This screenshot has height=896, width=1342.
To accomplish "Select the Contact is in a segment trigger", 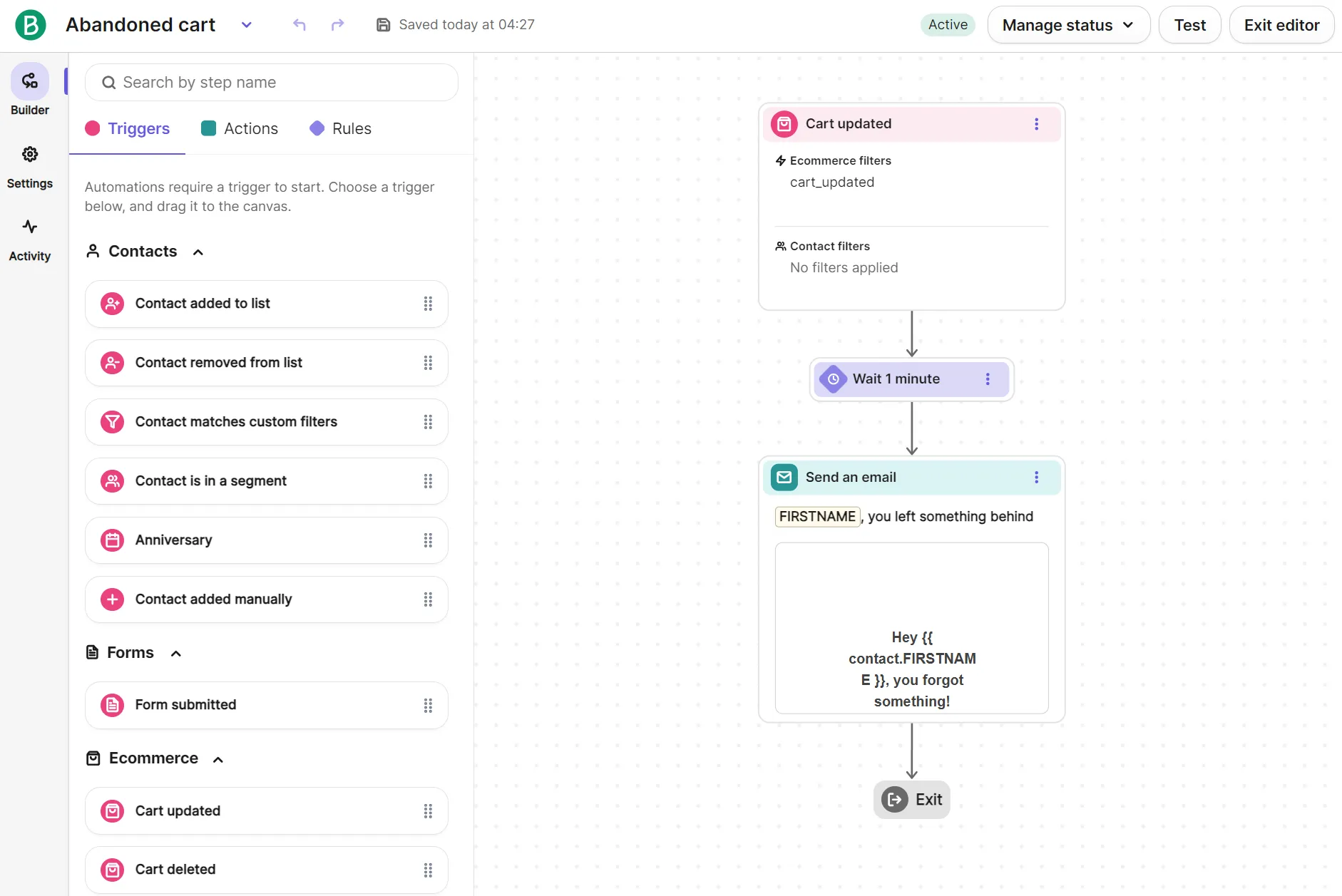I will (x=267, y=481).
